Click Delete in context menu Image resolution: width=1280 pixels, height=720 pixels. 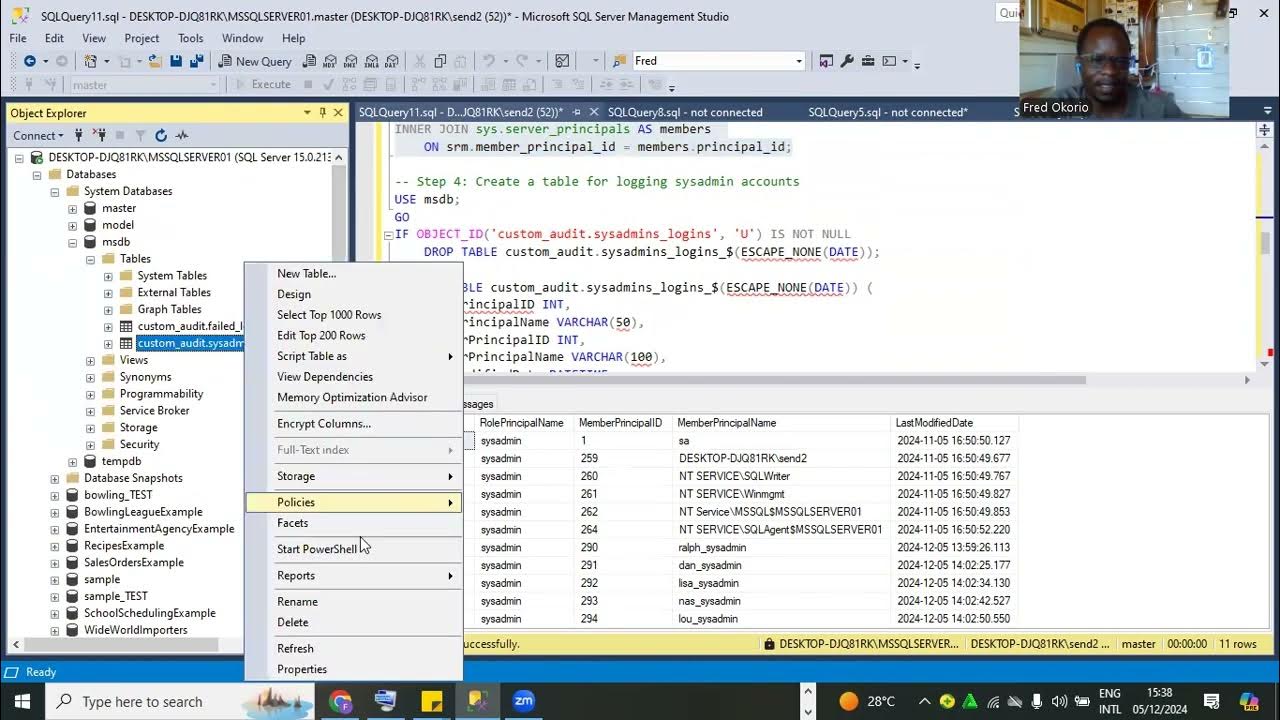[293, 622]
